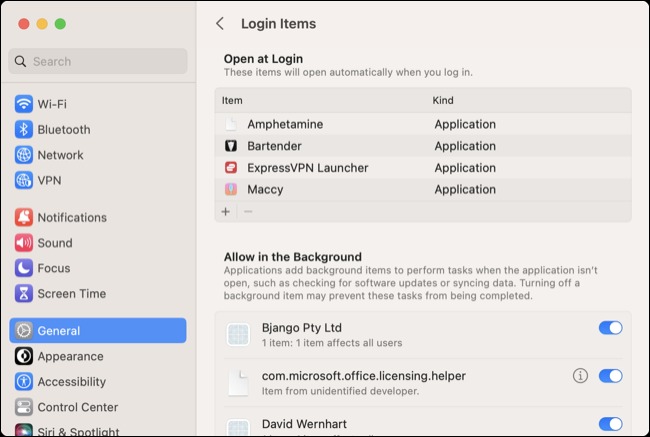
Task: Open Accessibility settings
Action: [x=98, y=381]
